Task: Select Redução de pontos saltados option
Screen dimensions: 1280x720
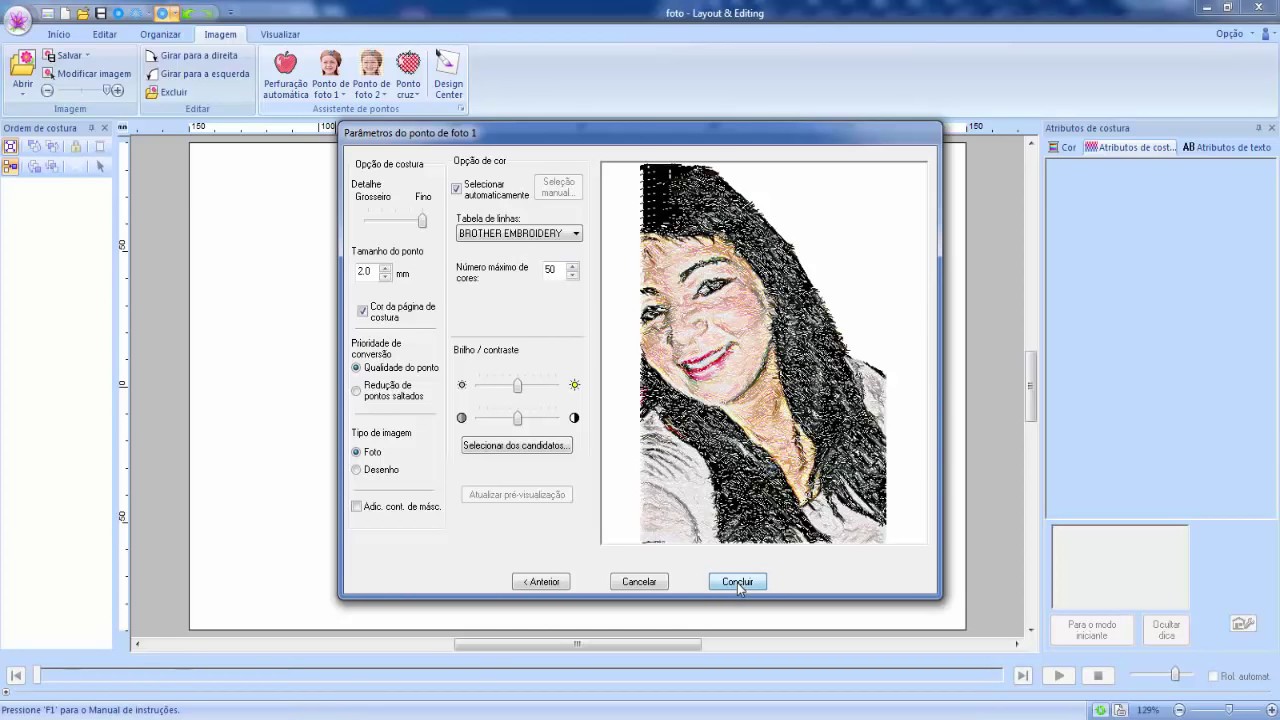Action: tap(356, 390)
